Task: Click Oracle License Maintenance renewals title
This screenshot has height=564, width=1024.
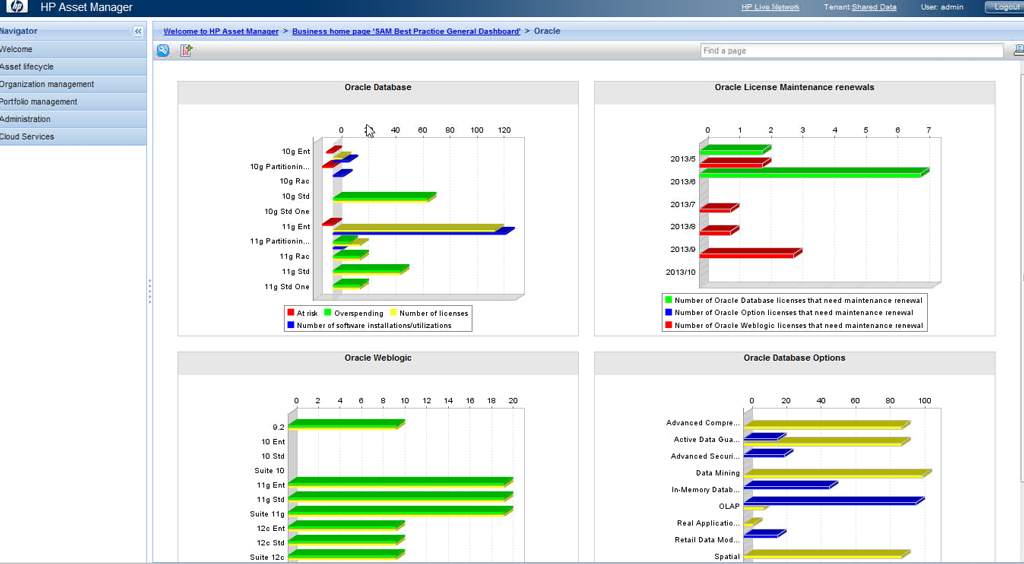Action: [x=794, y=87]
